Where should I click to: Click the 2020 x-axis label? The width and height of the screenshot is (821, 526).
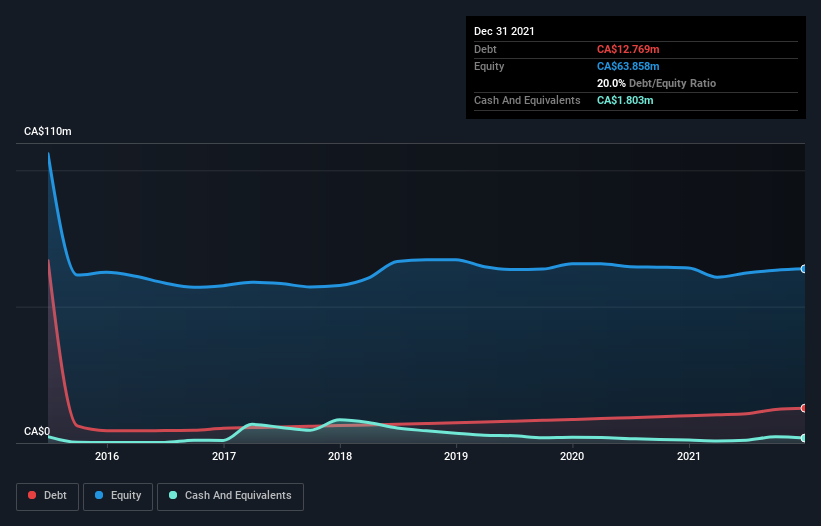[572, 456]
